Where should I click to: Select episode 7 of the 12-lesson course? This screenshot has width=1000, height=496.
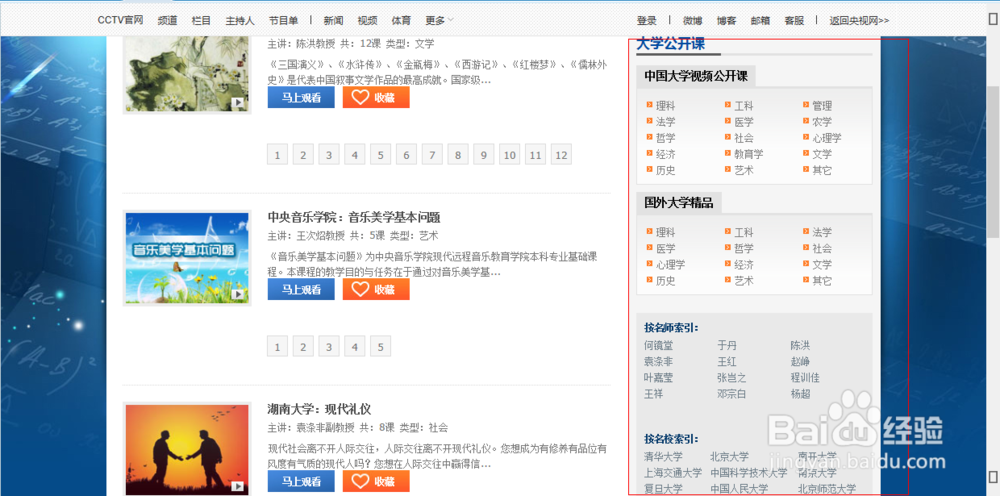[432, 154]
